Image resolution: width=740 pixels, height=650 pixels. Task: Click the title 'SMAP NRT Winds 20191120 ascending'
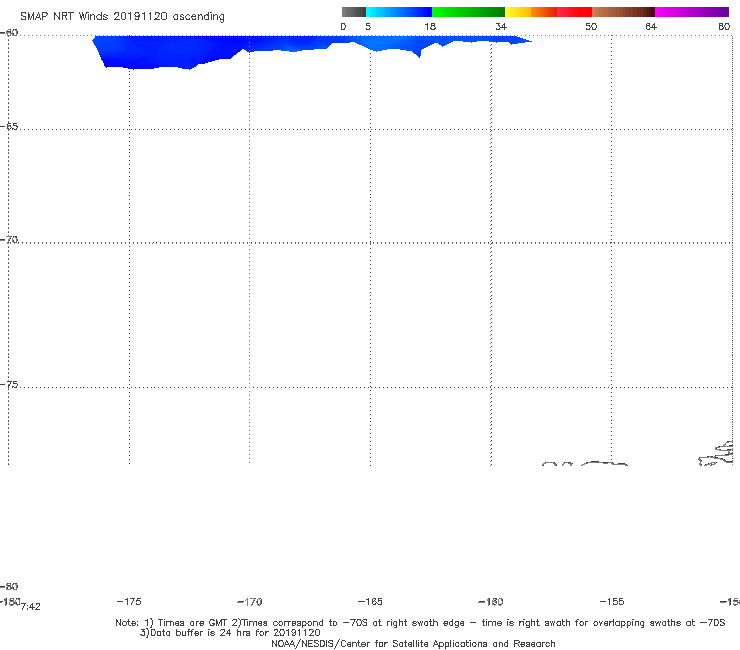tap(122, 17)
